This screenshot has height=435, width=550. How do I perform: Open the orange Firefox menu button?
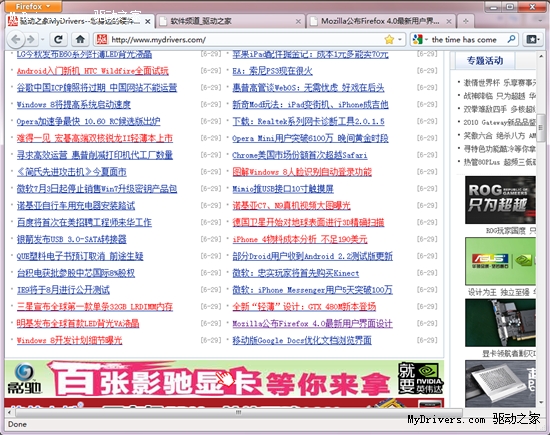click(33, 6)
